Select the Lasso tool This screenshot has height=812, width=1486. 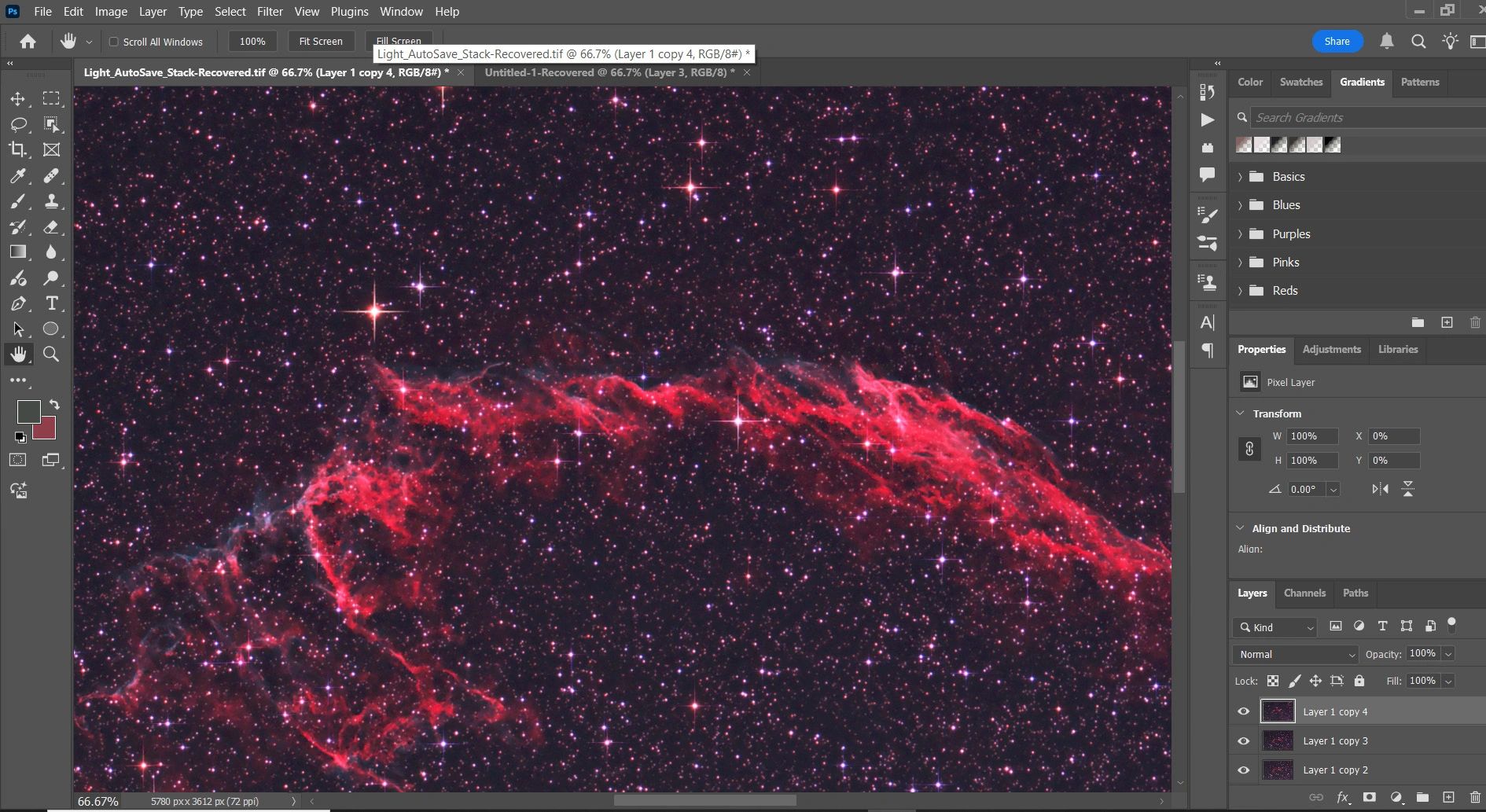coord(17,124)
